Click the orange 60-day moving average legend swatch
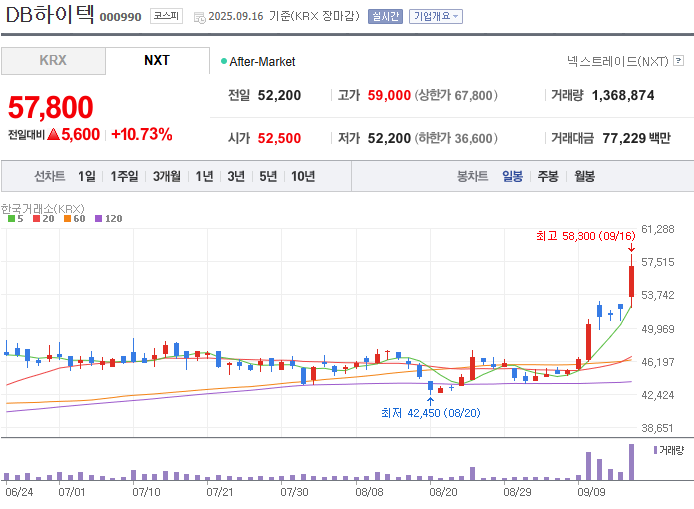Screen dimensions: 694x509 click(67, 219)
